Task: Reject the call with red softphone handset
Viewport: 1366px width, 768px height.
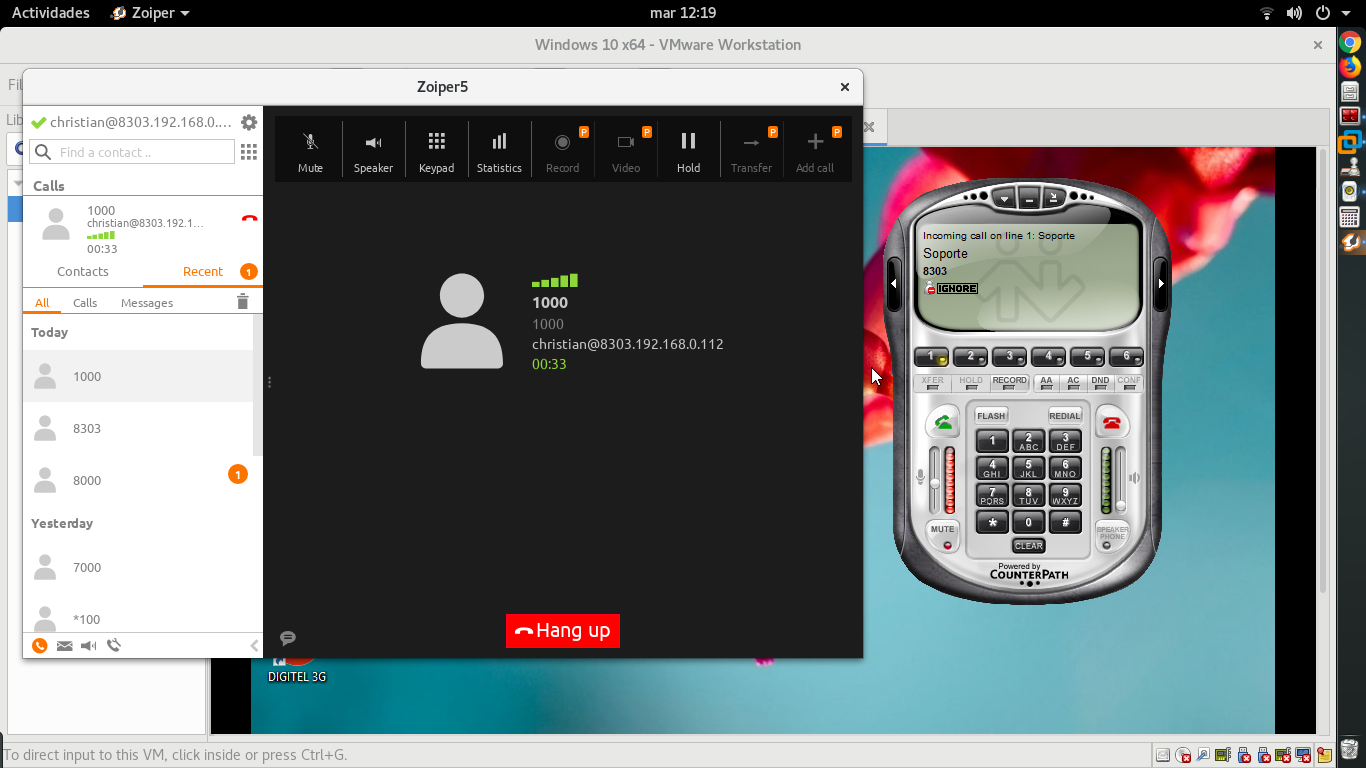Action: click(x=1111, y=423)
